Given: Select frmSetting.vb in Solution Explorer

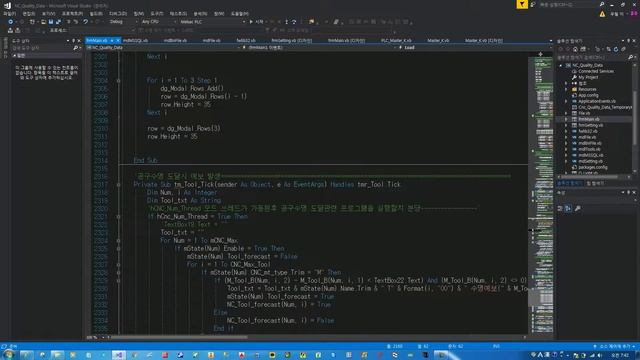Looking at the screenshot, I should [x=591, y=125].
